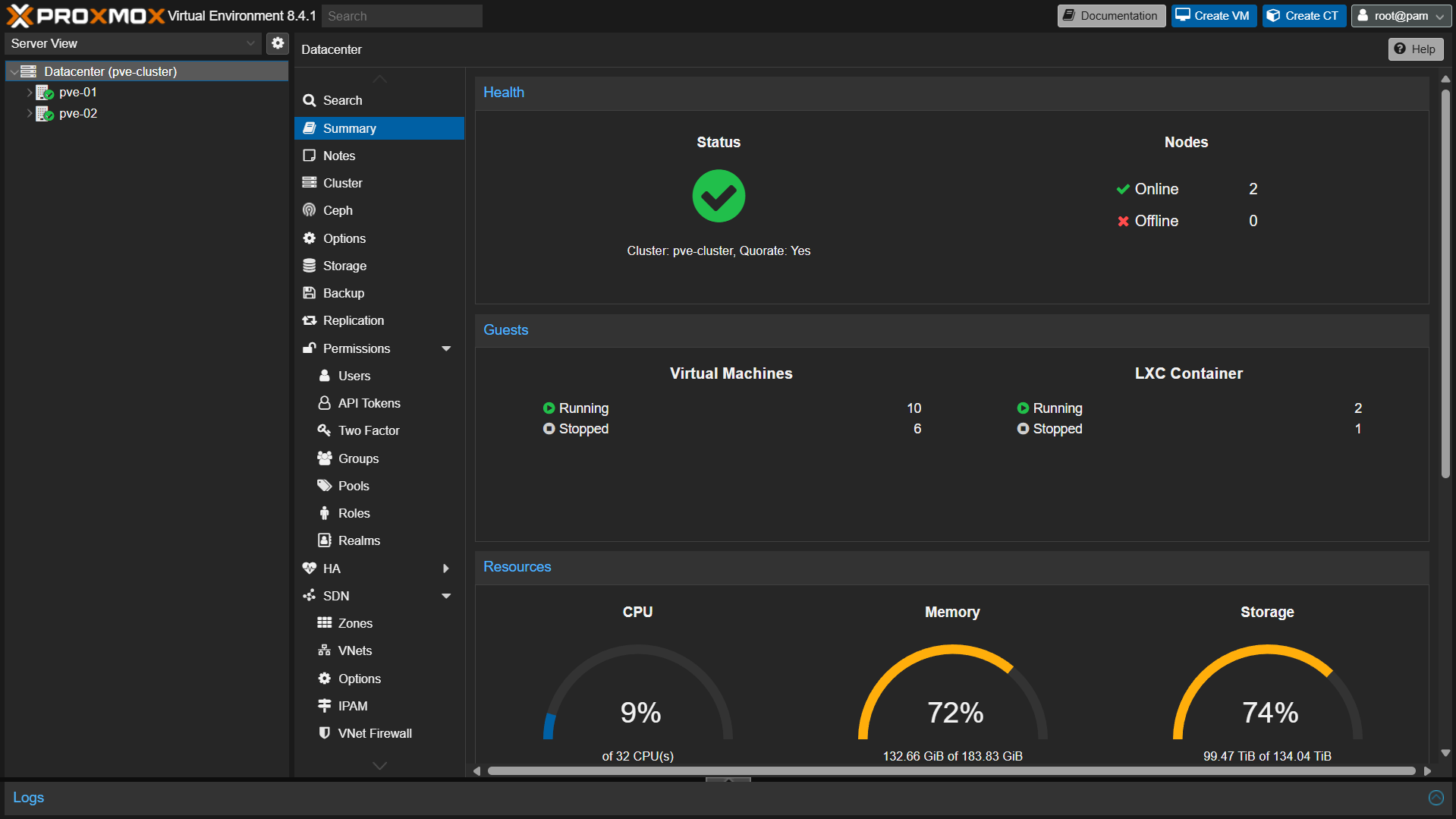Click the green cluster status checkmark
Viewport: 1456px width, 819px height.
pos(719,196)
